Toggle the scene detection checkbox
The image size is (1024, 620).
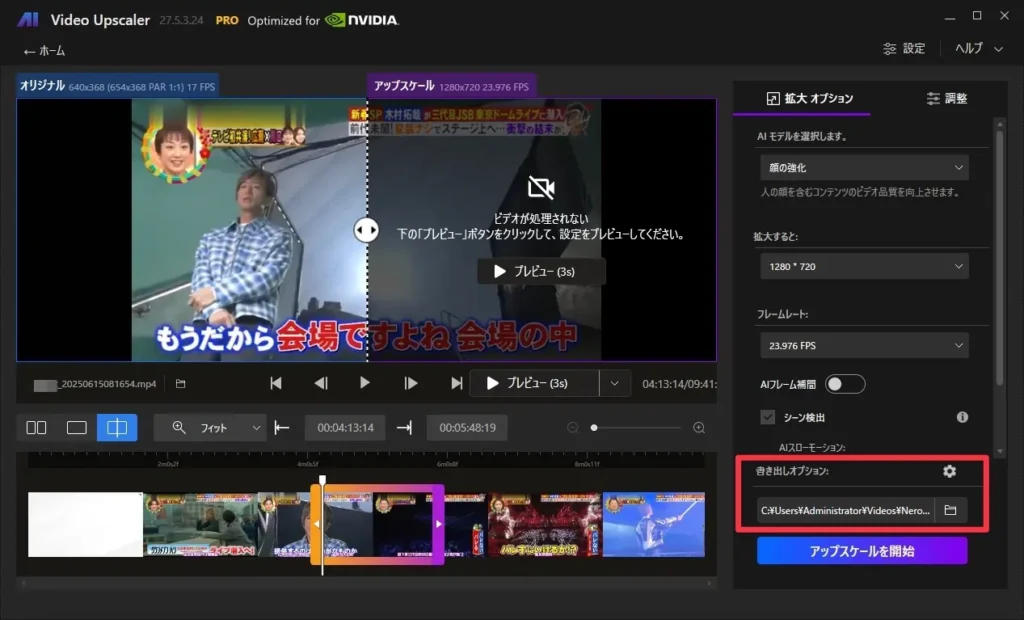(768, 417)
